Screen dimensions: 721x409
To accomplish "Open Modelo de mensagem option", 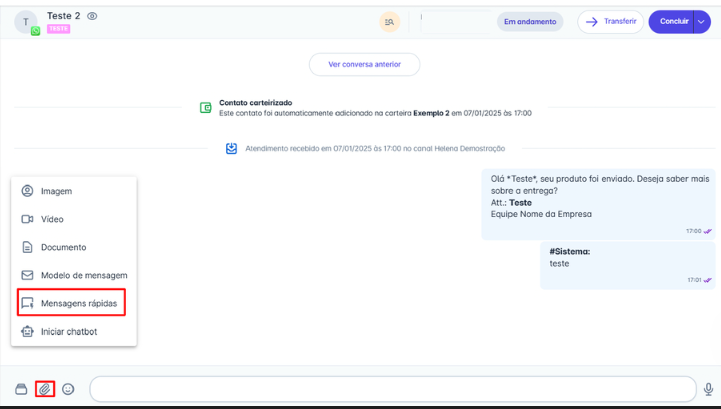I will pos(83,275).
